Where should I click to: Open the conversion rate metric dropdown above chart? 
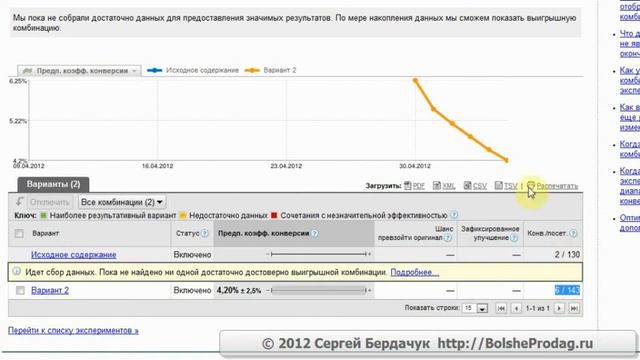point(79,71)
